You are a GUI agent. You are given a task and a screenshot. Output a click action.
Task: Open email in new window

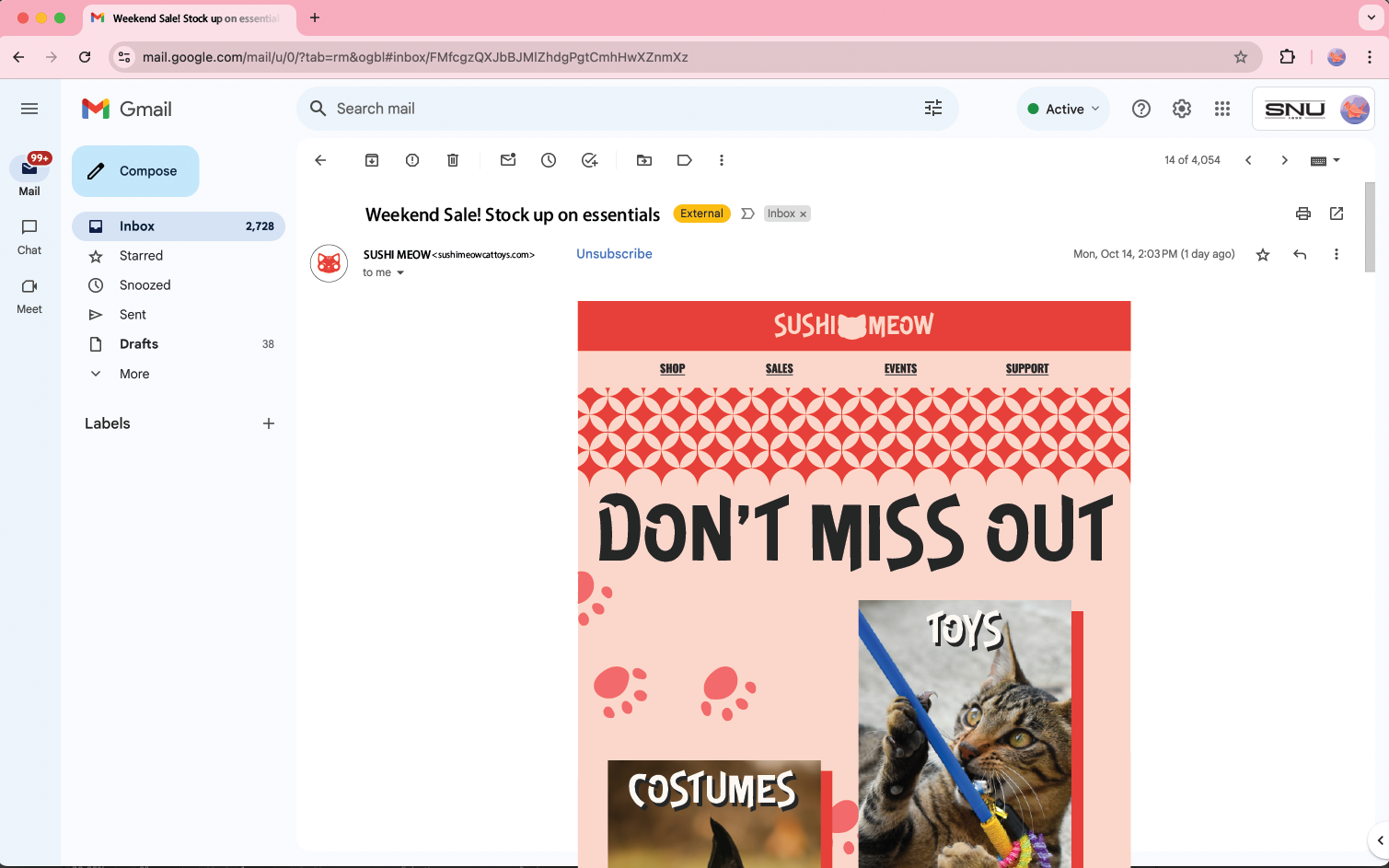coord(1337,214)
